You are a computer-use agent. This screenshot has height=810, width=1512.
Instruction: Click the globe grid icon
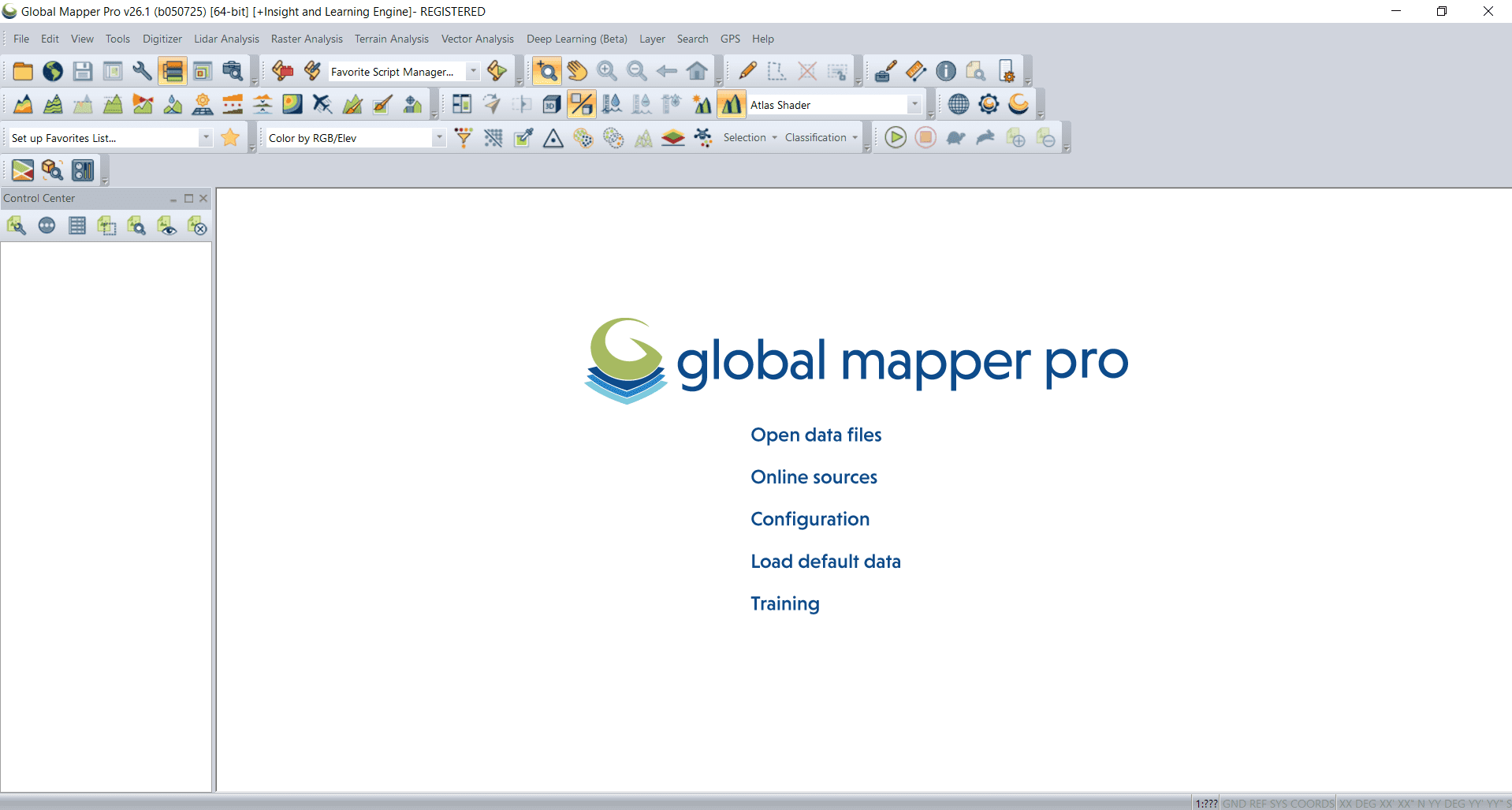click(959, 104)
